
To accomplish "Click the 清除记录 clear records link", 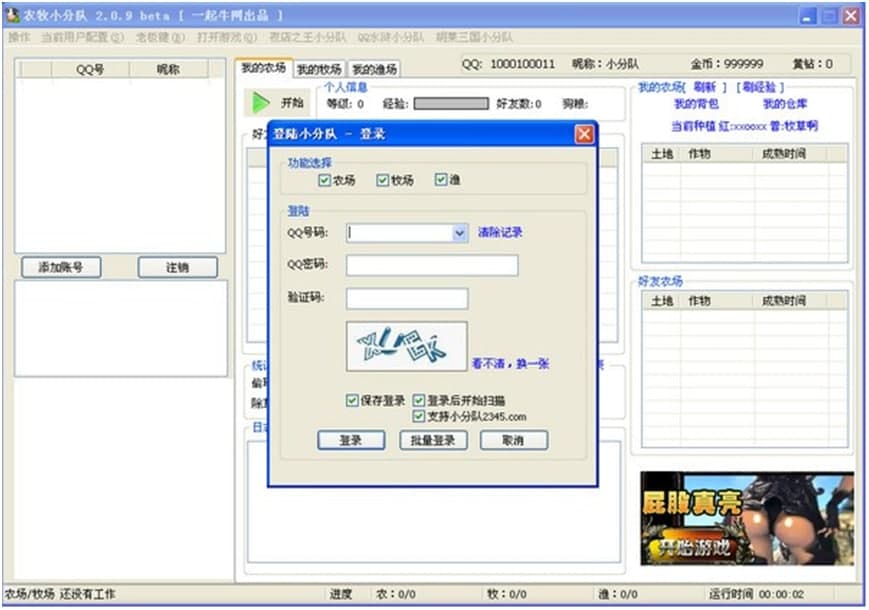I will click(x=500, y=232).
